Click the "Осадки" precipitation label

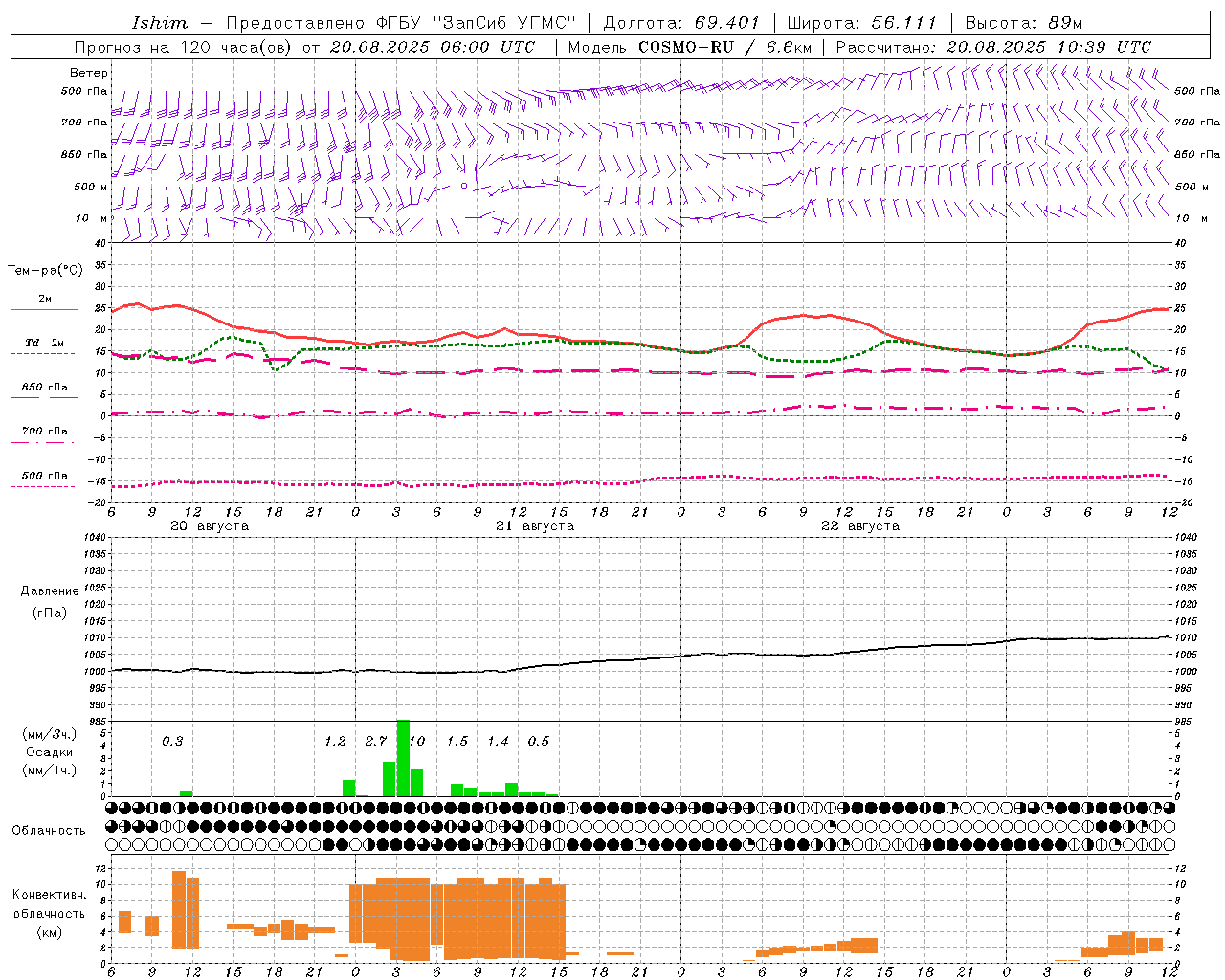(50, 752)
